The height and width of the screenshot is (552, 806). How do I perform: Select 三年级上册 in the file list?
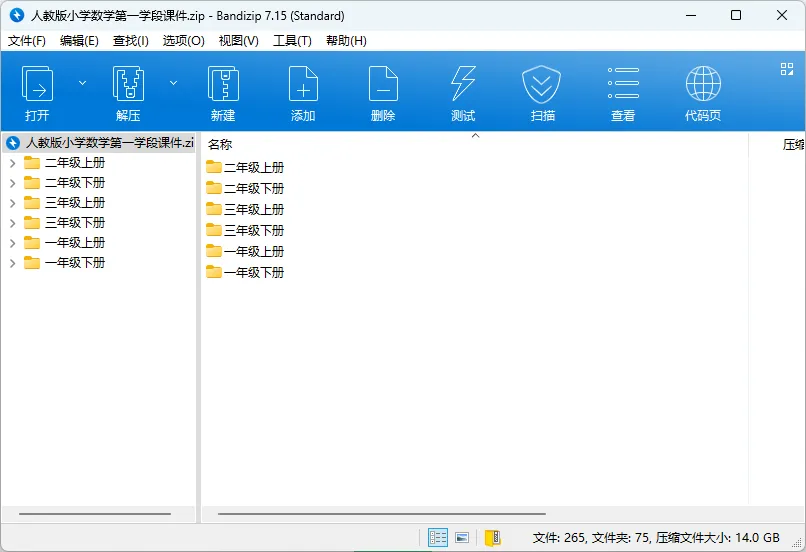coord(245,210)
